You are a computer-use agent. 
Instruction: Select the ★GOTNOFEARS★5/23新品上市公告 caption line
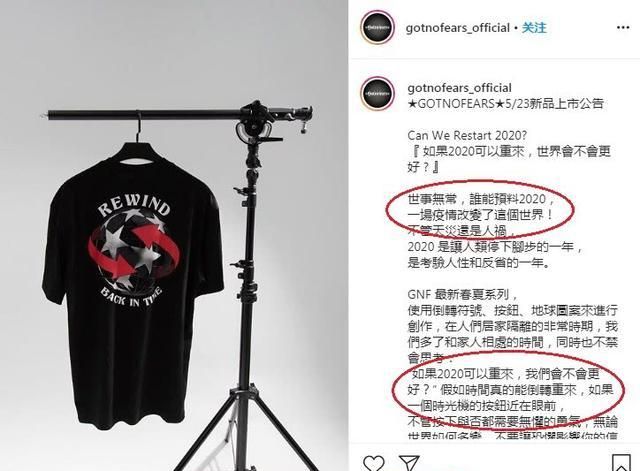coord(505,103)
